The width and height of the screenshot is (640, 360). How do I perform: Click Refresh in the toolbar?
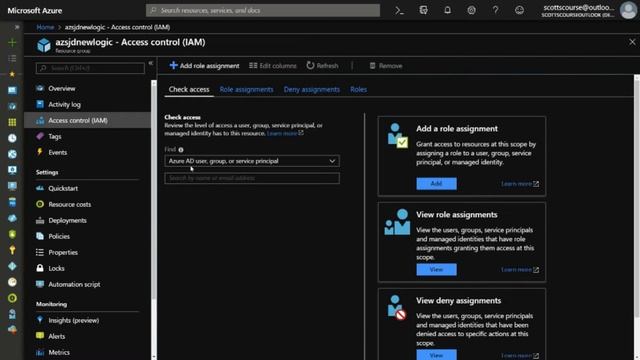[322, 66]
